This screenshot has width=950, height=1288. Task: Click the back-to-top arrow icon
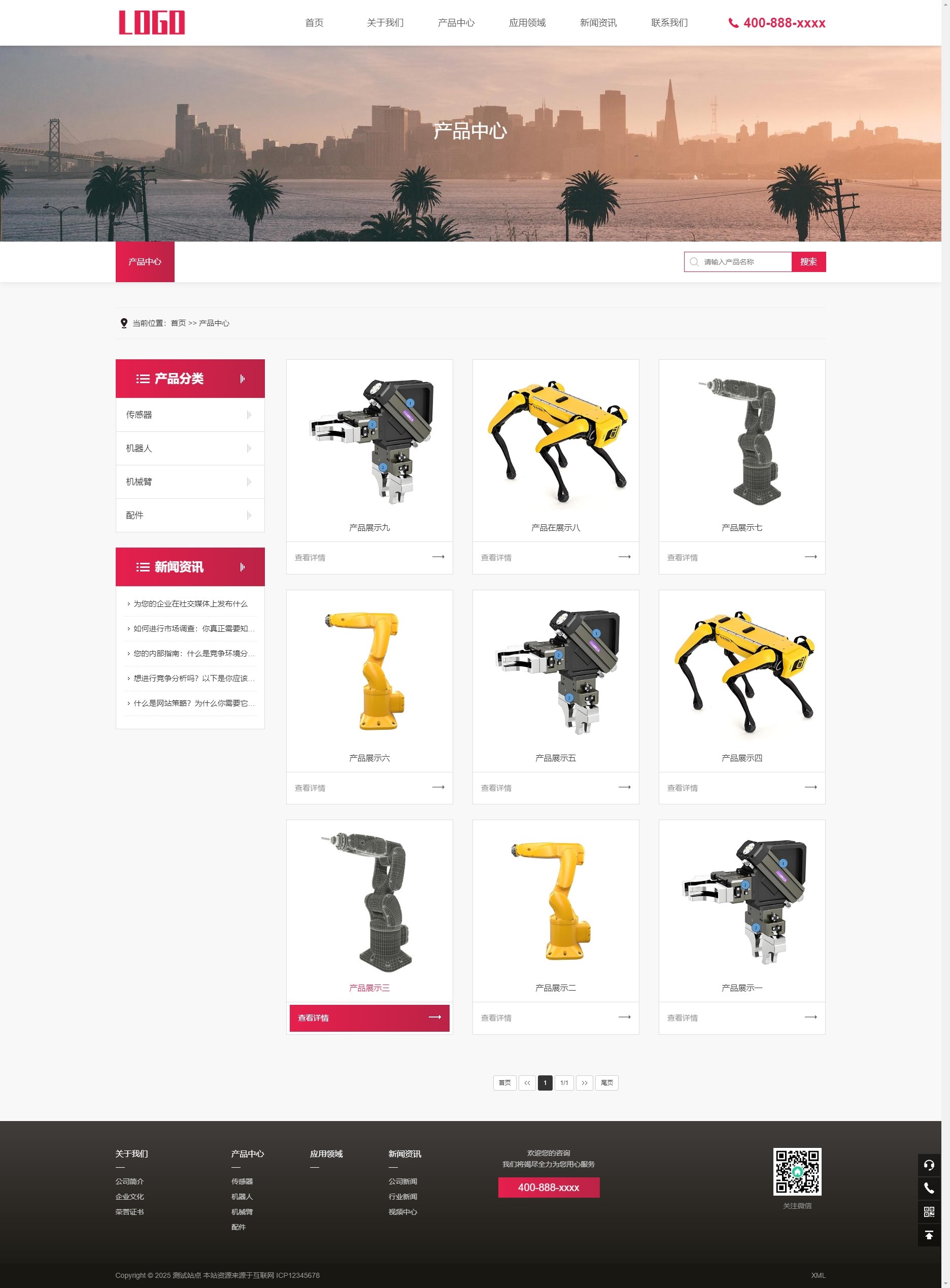929,1235
